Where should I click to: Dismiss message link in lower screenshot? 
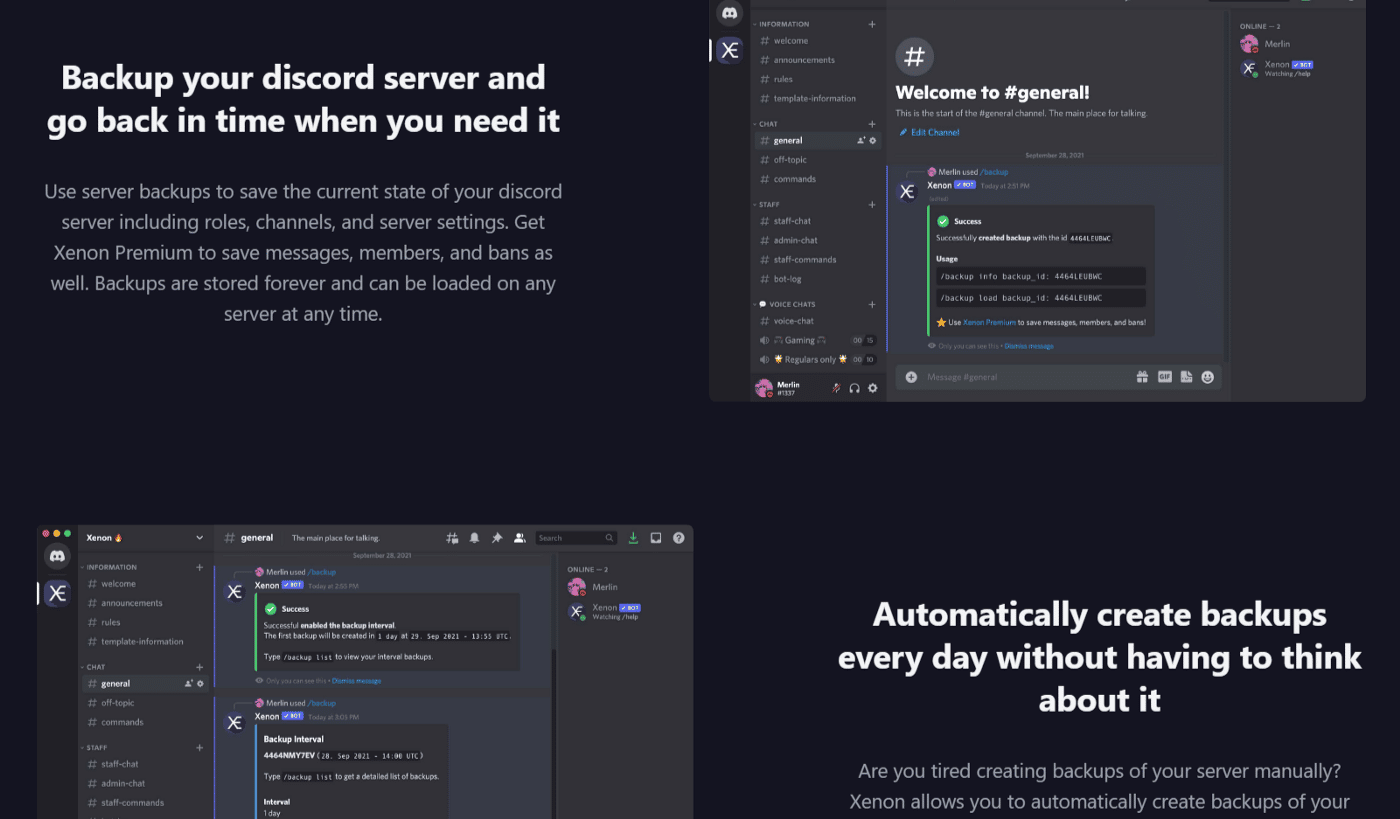pos(356,681)
